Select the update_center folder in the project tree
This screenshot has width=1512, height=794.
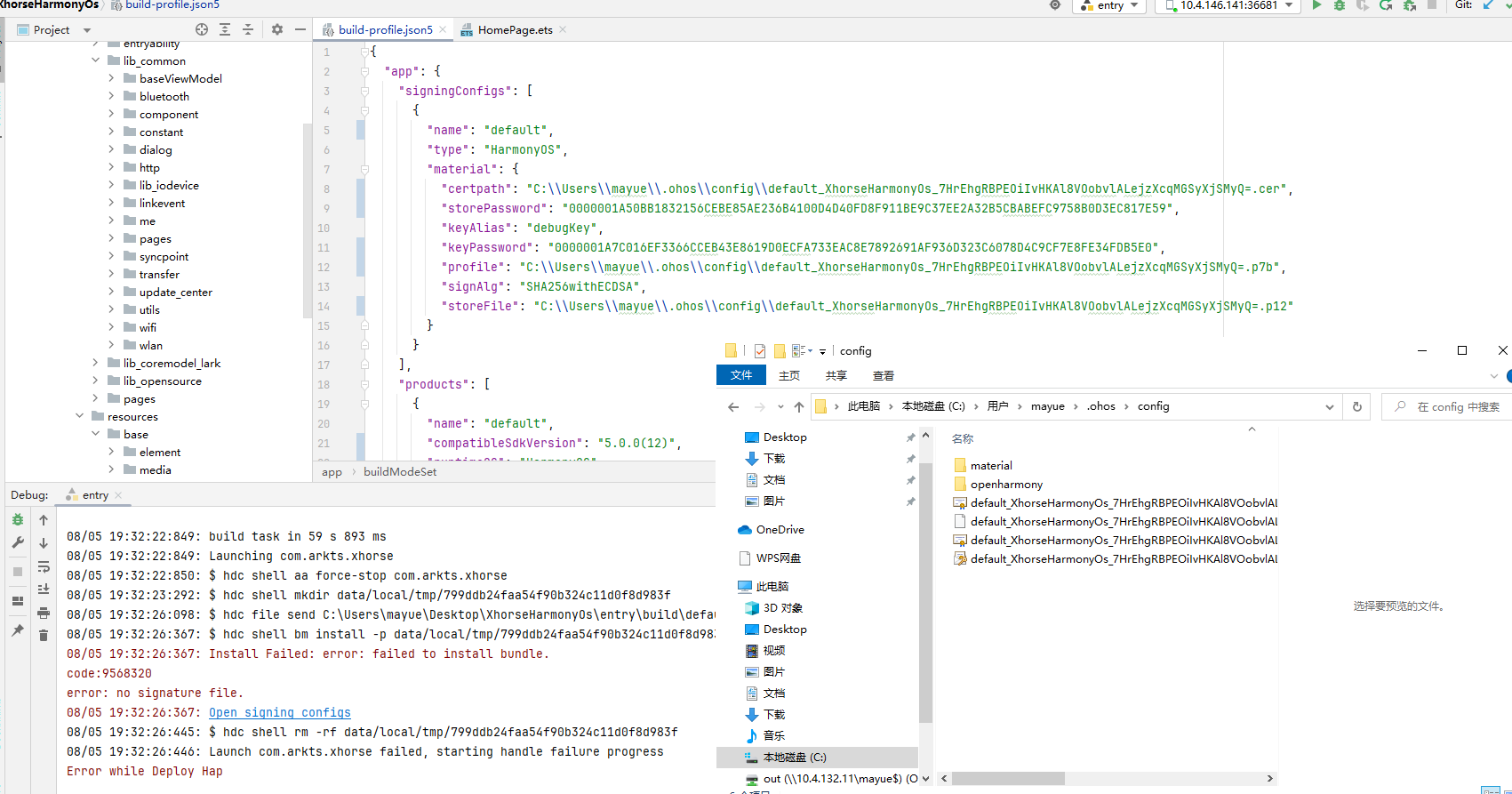175,292
